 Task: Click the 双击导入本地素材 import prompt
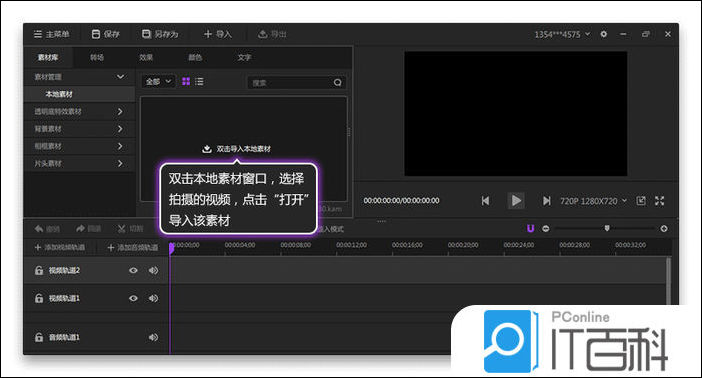236,149
